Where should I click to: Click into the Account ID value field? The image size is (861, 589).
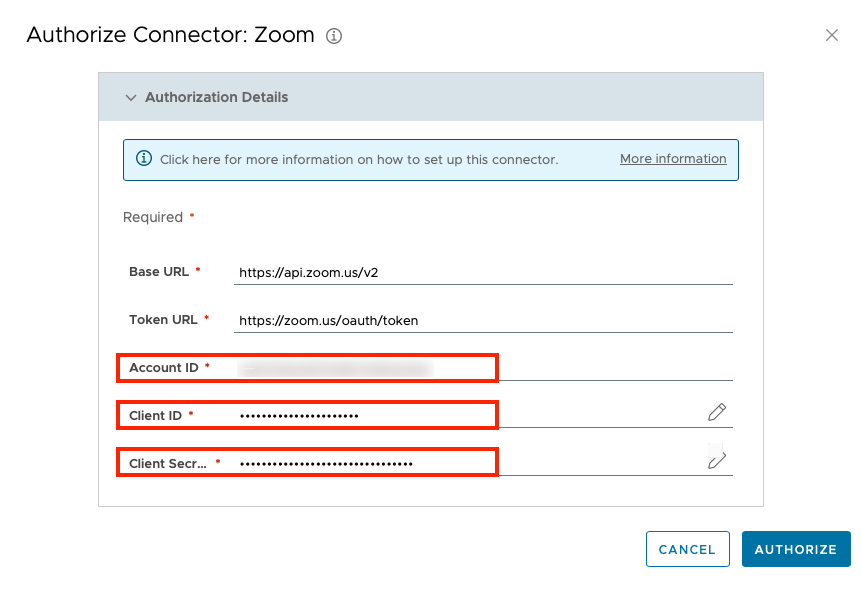[483, 368]
